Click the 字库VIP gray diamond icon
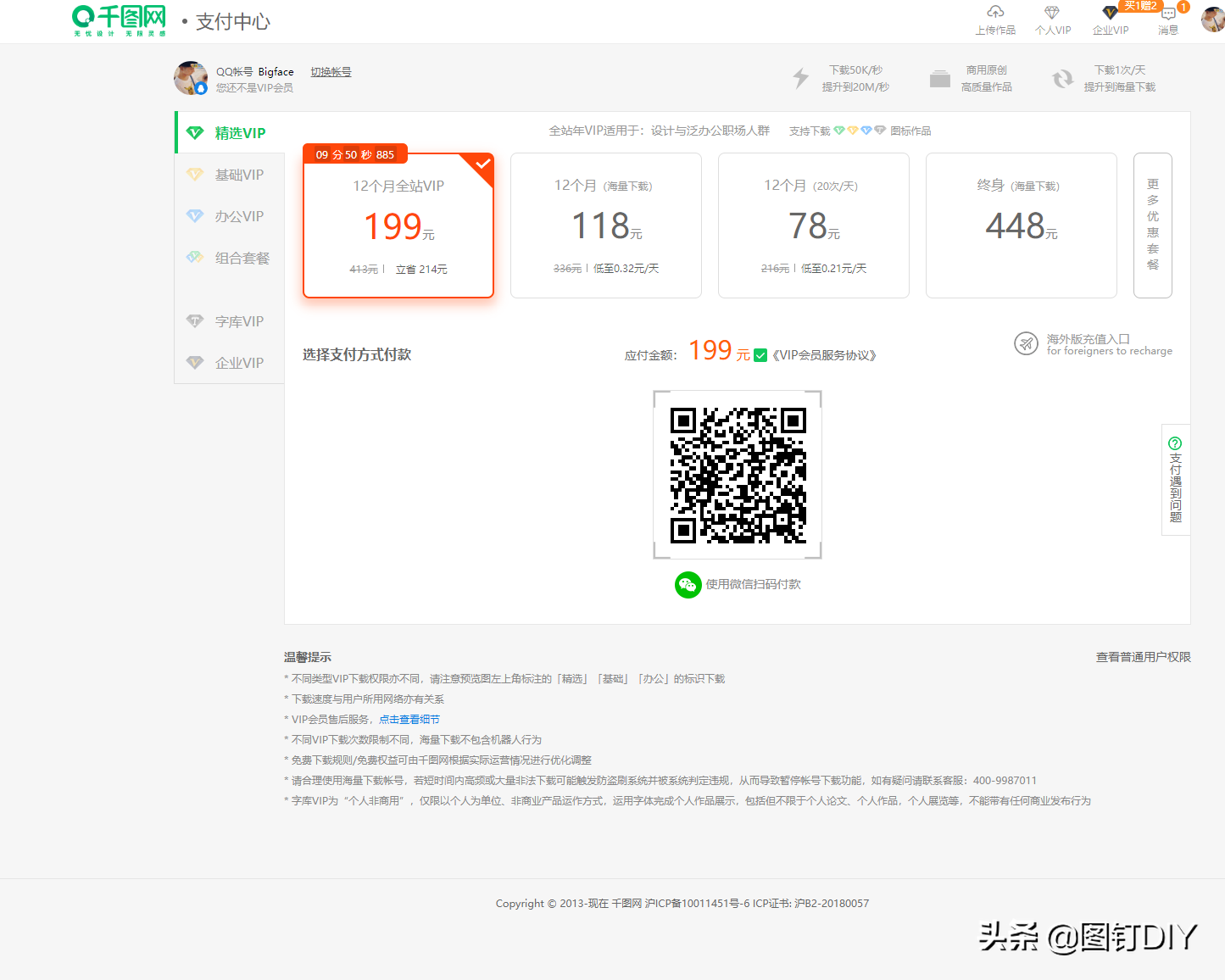1225x980 pixels. [x=195, y=321]
